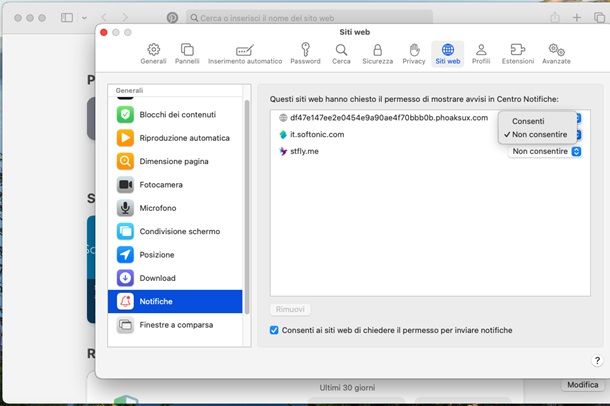Image resolution: width=610 pixels, height=406 pixels.
Task: Select Condivisione schermo in sidebar
Action: coord(175,231)
